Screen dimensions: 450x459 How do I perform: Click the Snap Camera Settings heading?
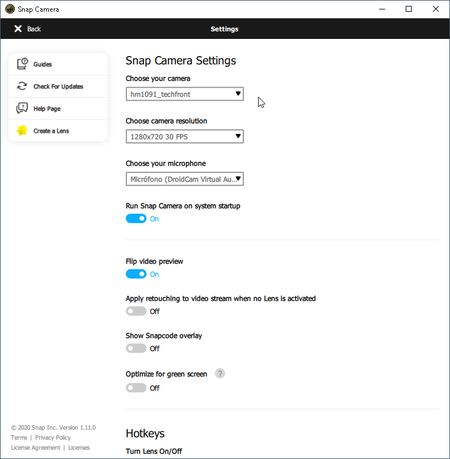(x=181, y=61)
